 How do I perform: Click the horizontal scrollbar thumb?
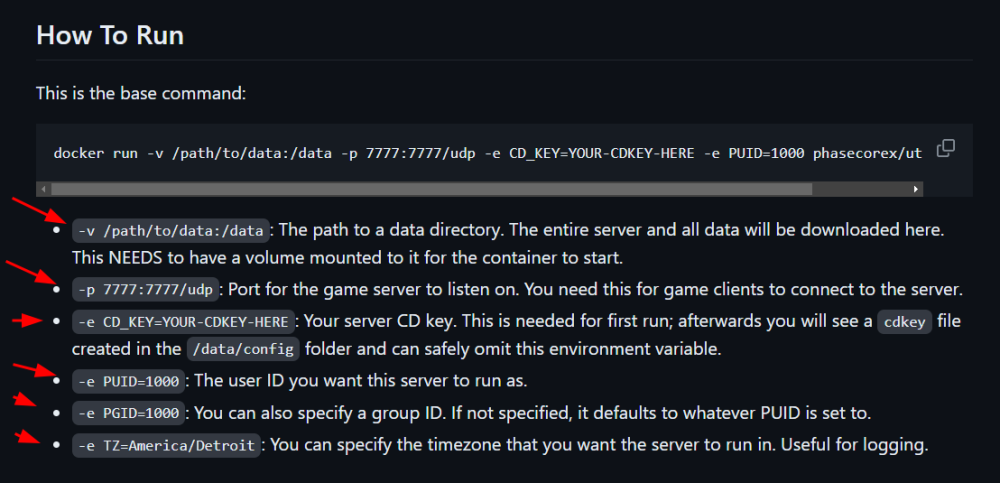[432, 189]
